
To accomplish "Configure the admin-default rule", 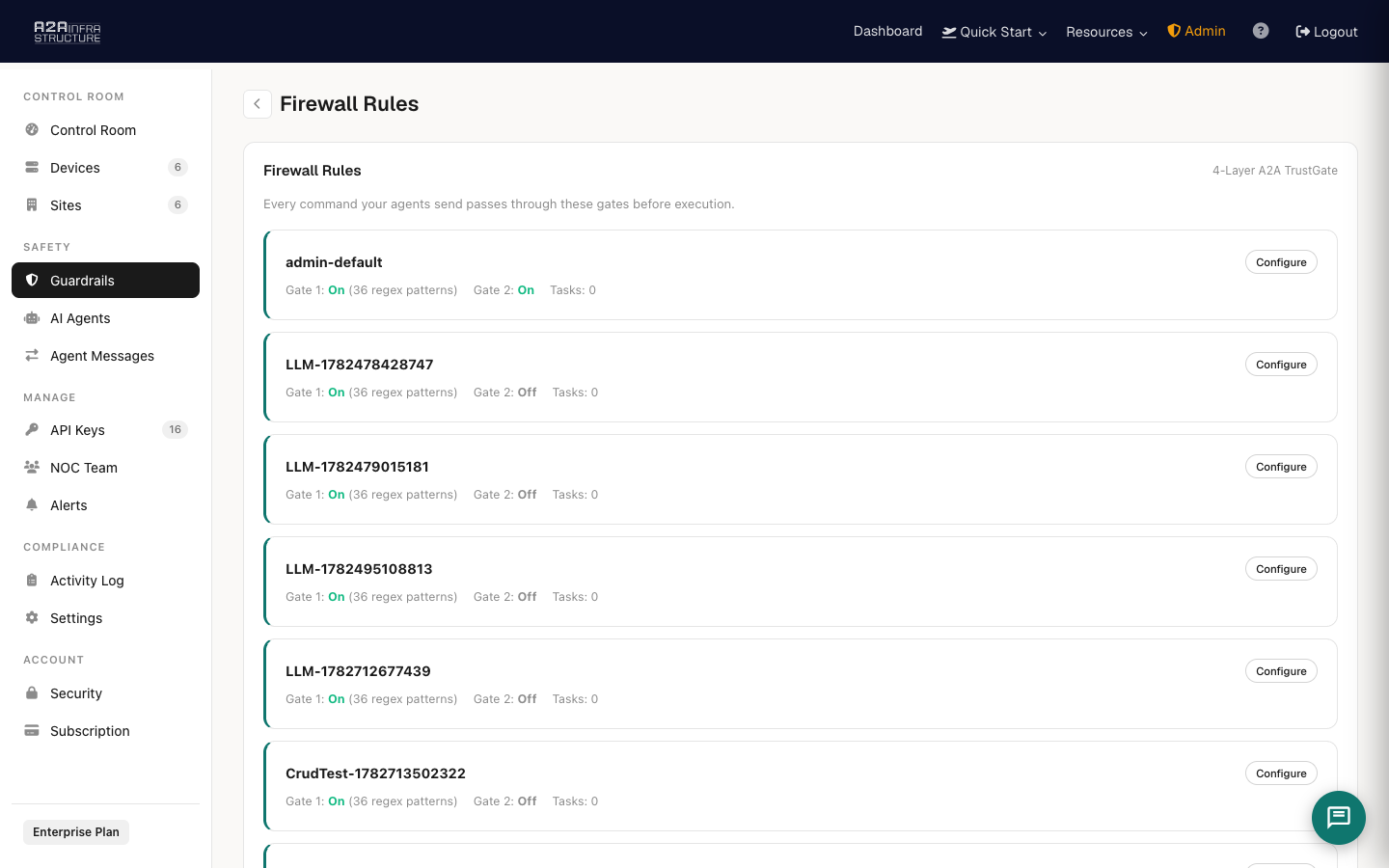I will pos(1281,262).
